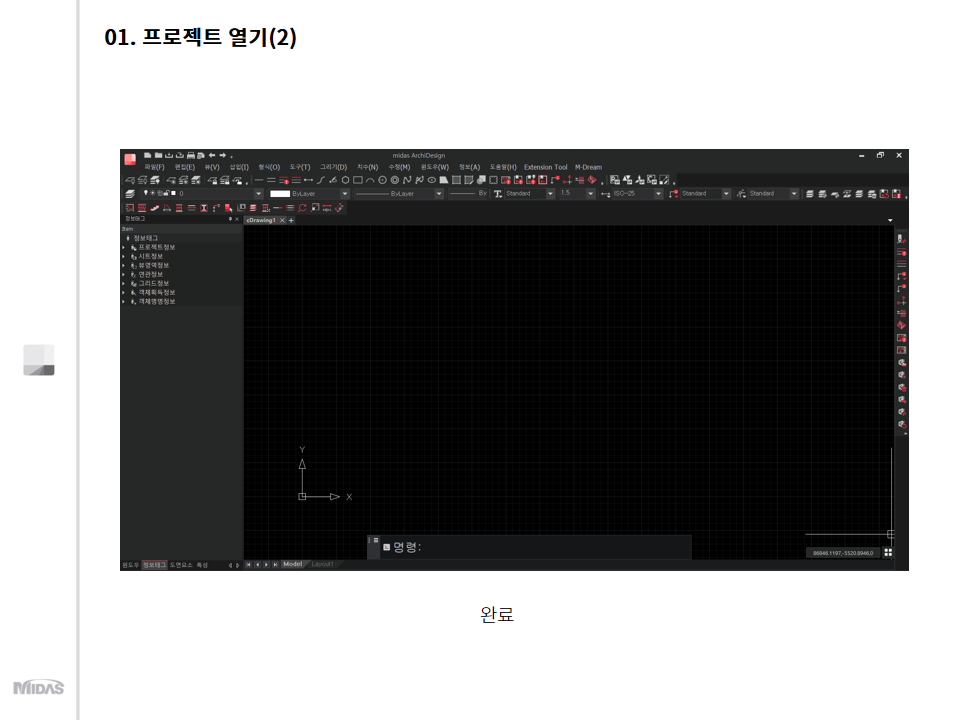Select the 연관정보 tree row

click(181, 275)
